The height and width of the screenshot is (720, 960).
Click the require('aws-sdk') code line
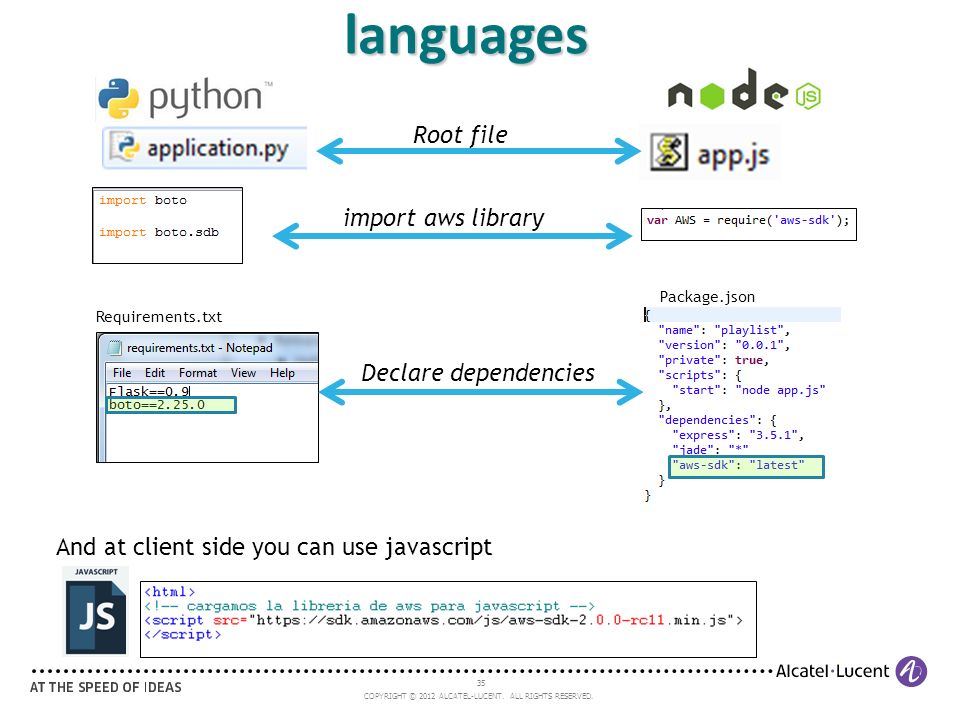click(x=748, y=220)
